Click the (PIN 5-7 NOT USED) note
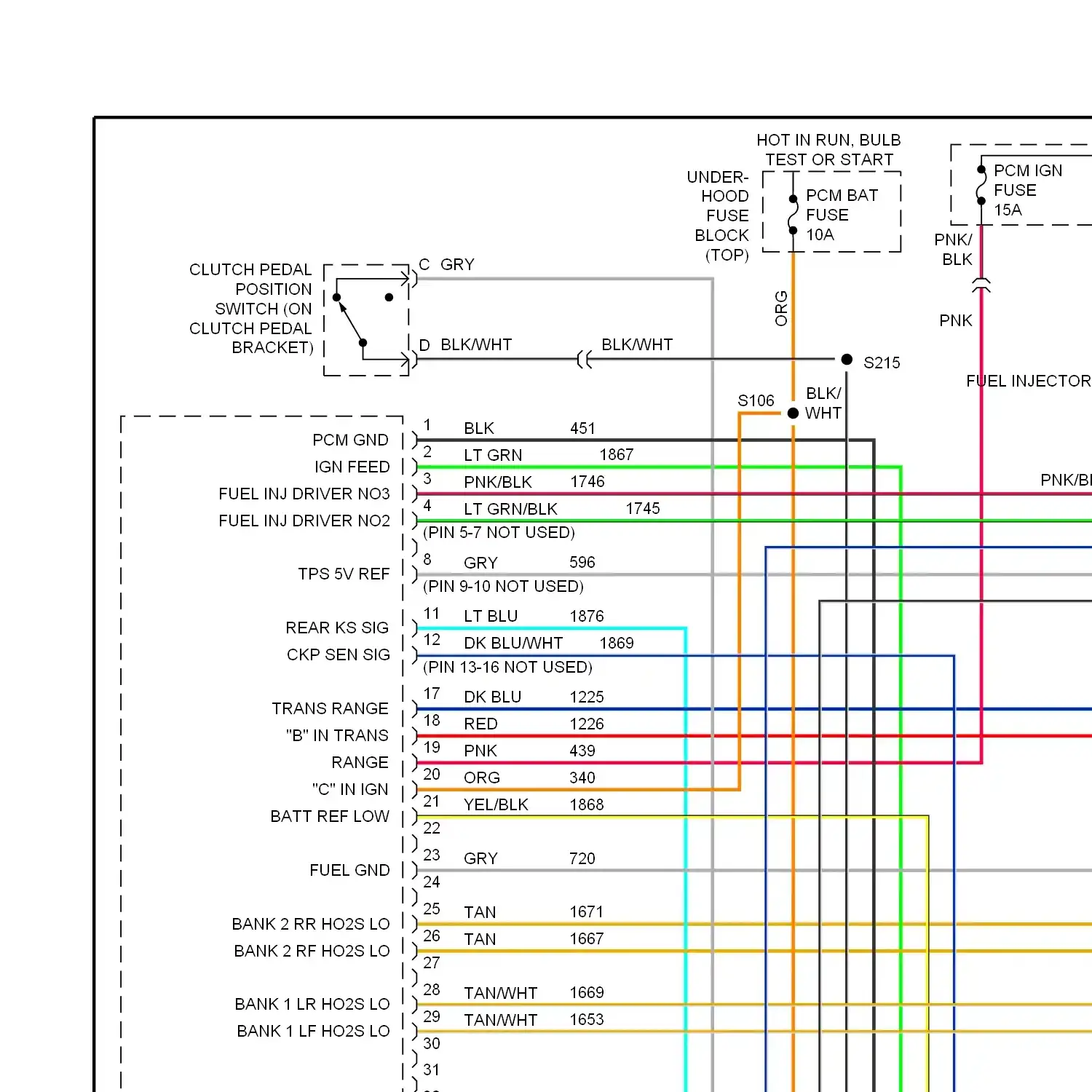The width and height of the screenshot is (1092, 1092). pos(499,532)
